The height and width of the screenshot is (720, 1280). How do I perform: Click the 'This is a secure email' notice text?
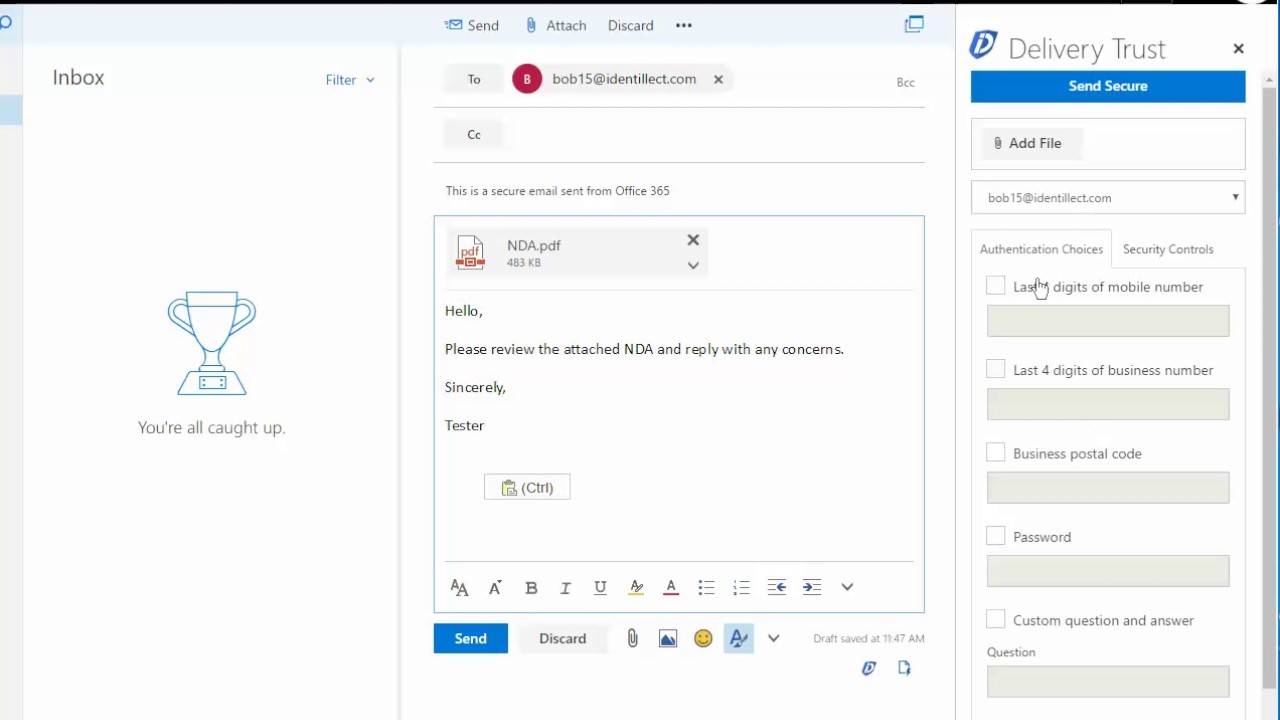558,190
